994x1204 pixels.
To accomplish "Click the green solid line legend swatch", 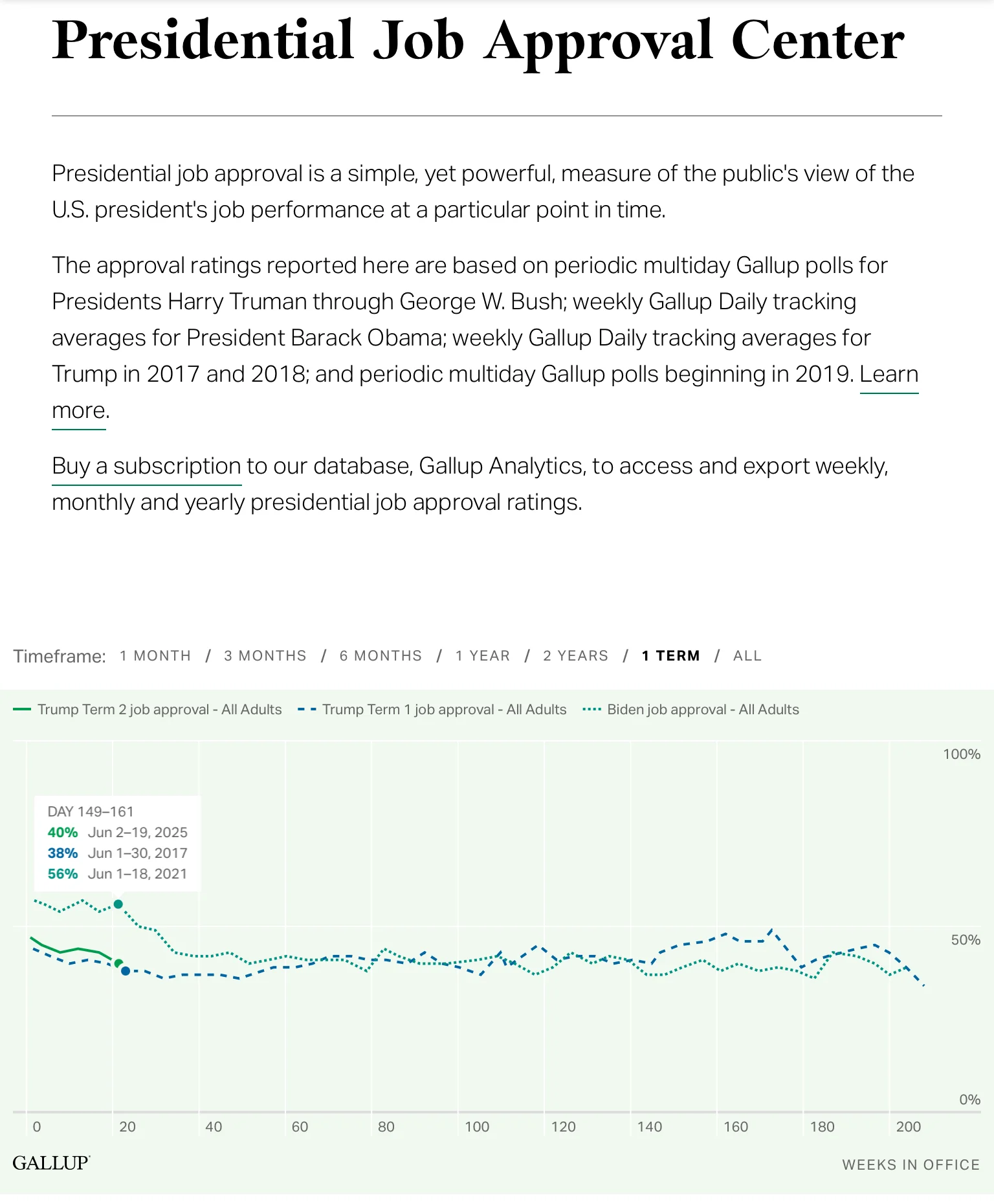I will pos(22,710).
